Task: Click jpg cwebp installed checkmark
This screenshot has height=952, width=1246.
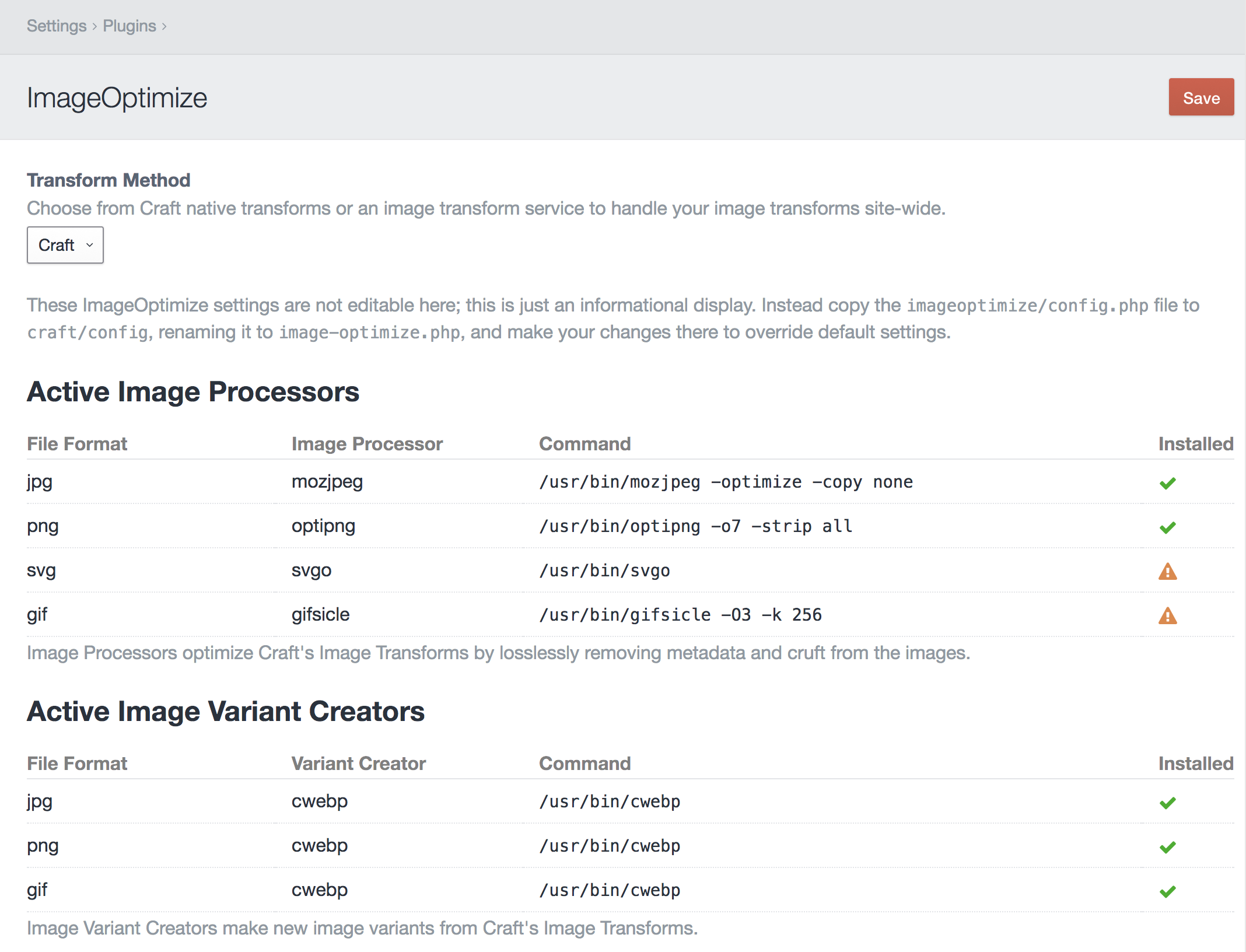Action: click(x=1167, y=803)
